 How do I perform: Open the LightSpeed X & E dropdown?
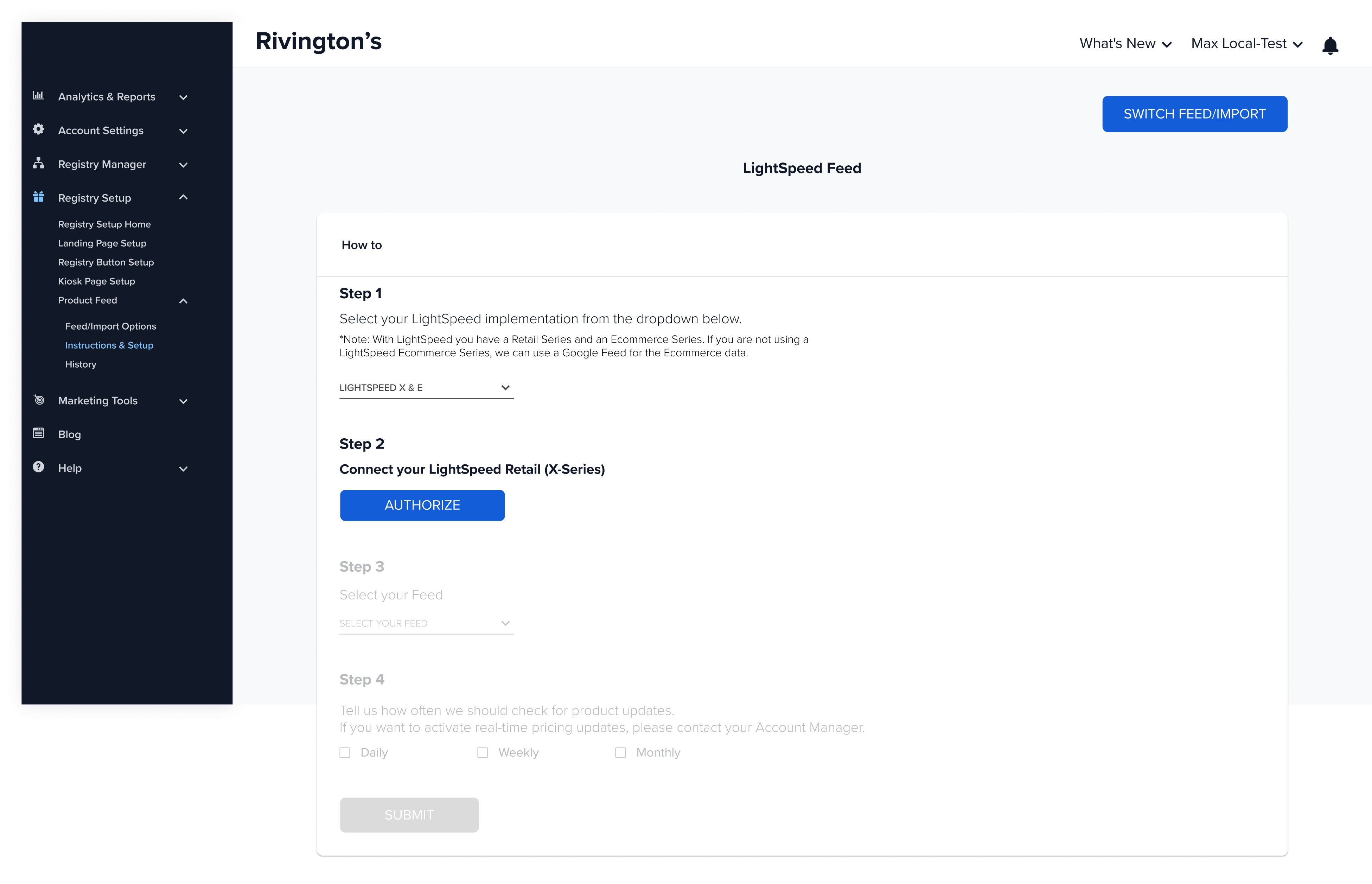[x=426, y=388]
